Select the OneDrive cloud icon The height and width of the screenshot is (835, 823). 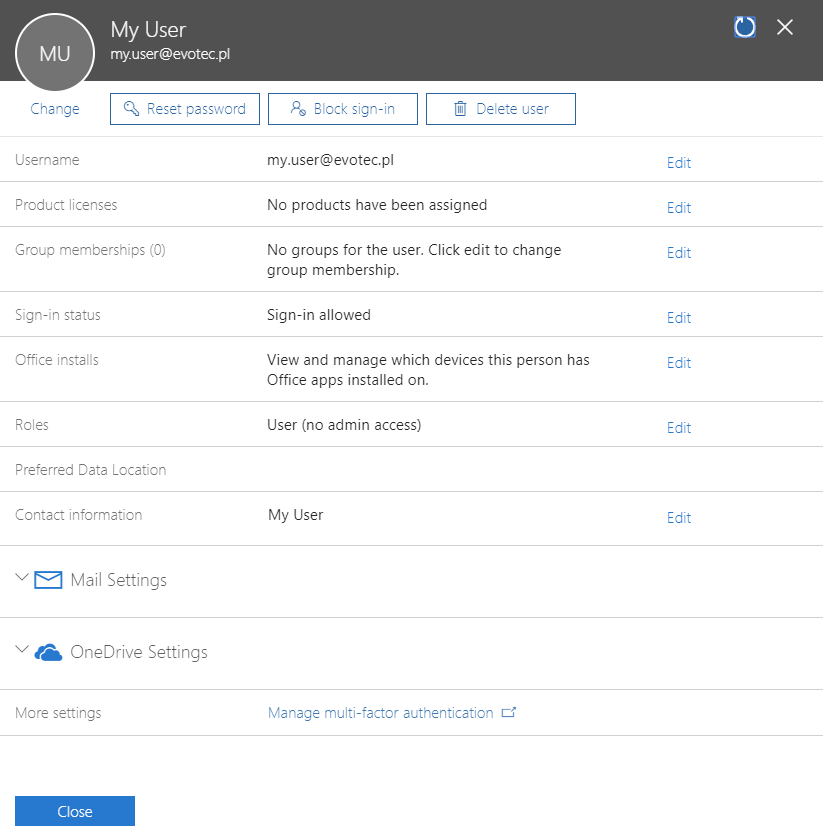click(x=47, y=652)
